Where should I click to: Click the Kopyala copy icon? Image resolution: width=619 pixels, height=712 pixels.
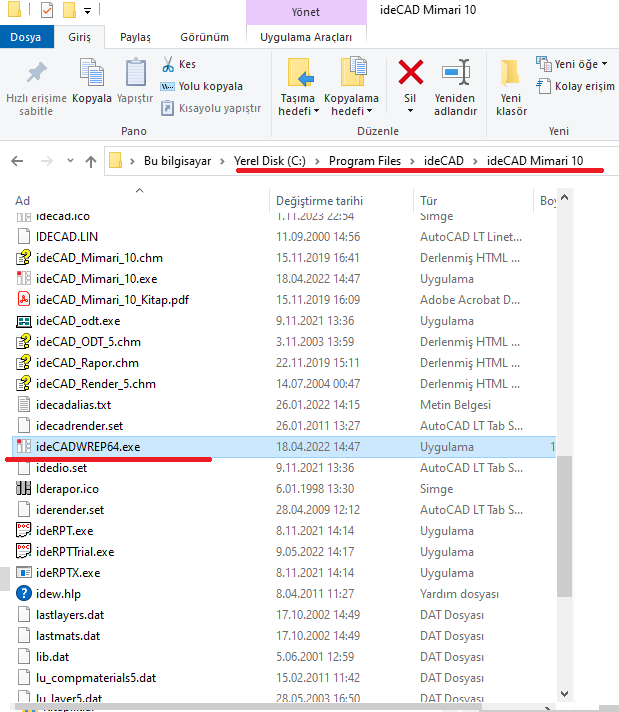(92, 72)
